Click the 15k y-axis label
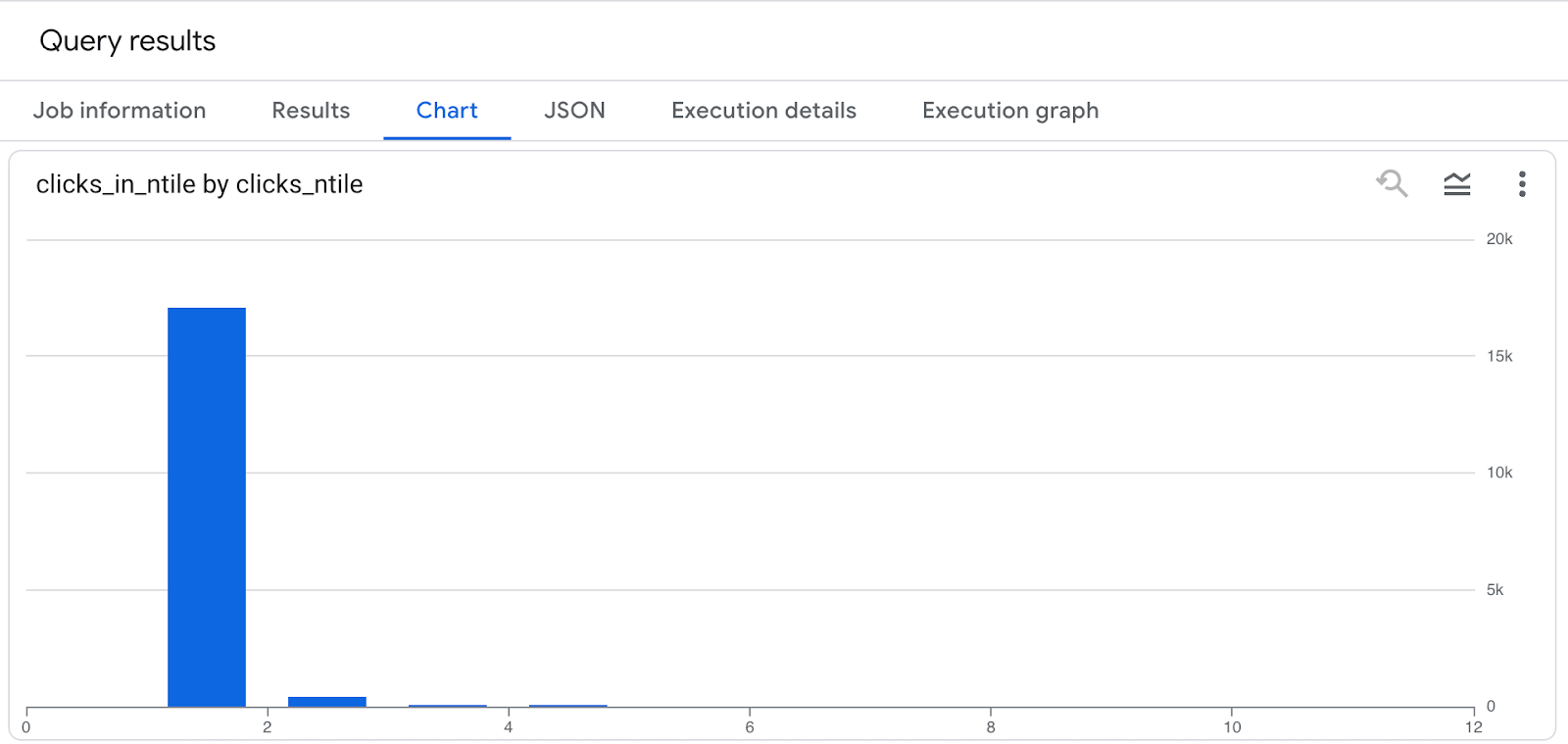This screenshot has width=1568, height=744. click(x=1499, y=356)
